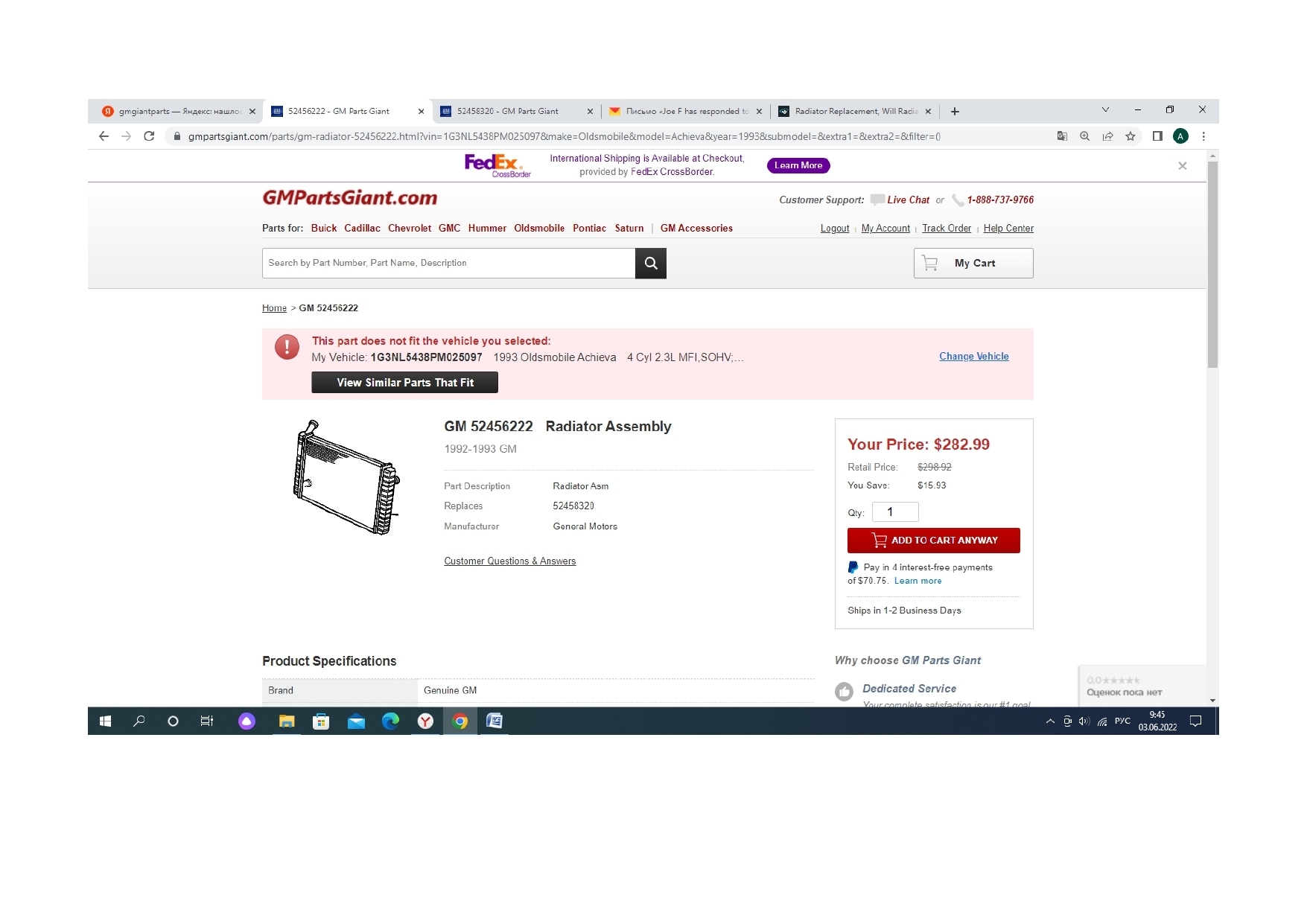
Task: Show hidden system tray icons
Action: 1050,721
